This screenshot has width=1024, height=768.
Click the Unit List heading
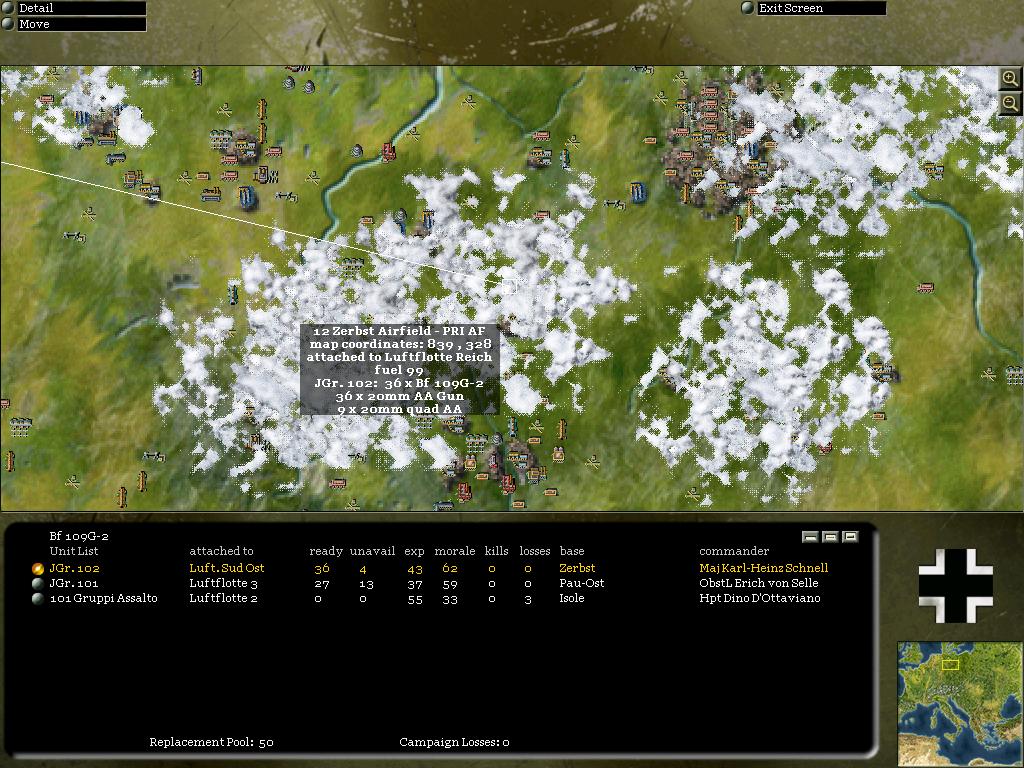(x=74, y=551)
